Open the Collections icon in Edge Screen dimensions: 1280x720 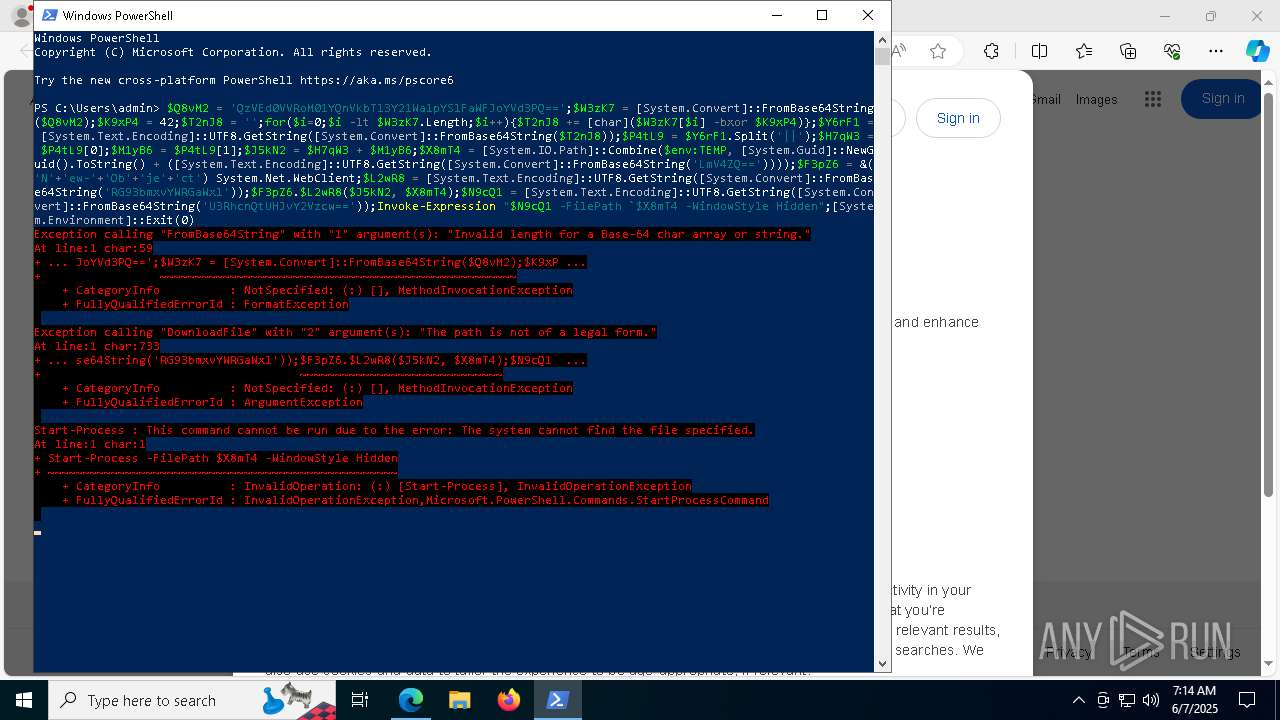pos(1128,51)
